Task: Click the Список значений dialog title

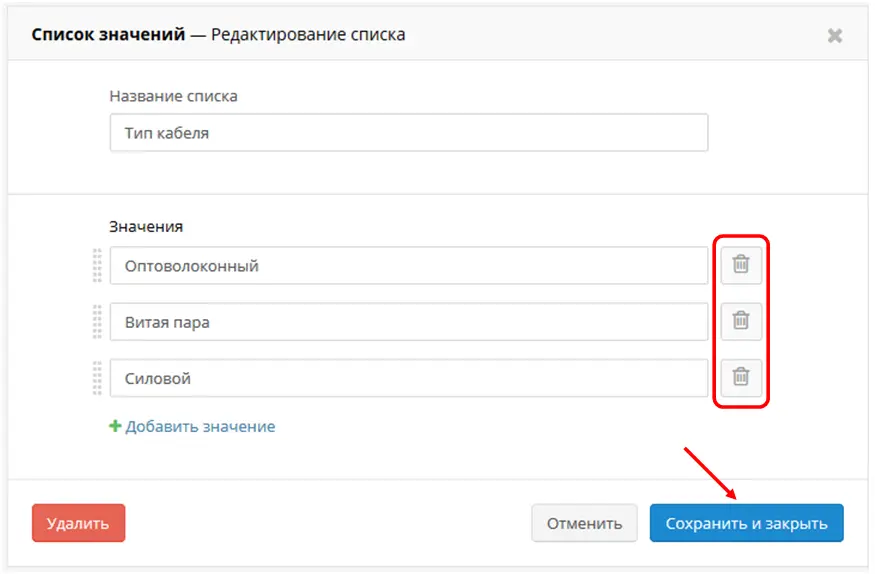Action: click(x=108, y=35)
